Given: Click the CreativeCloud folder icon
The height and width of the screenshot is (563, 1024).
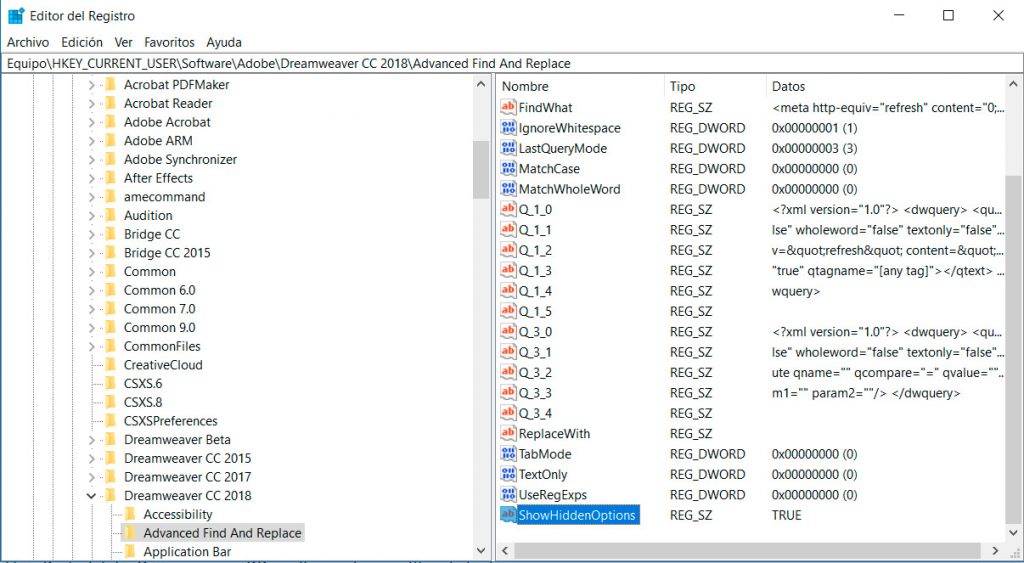Looking at the screenshot, I should tap(110, 364).
